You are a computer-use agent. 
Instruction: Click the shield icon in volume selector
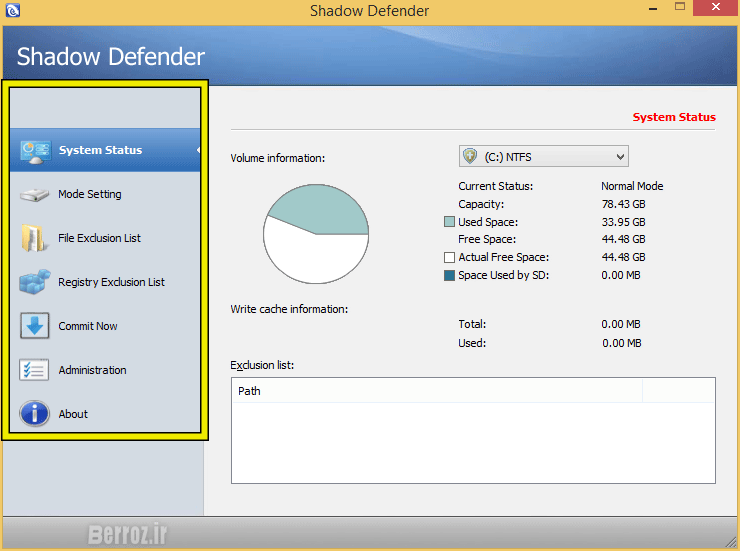pos(470,156)
